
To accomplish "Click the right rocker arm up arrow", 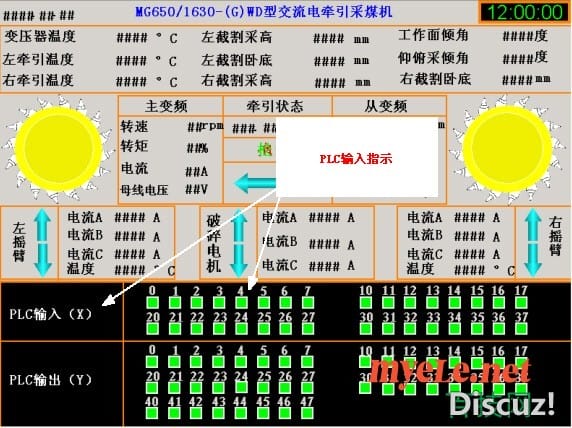I will click(533, 225).
